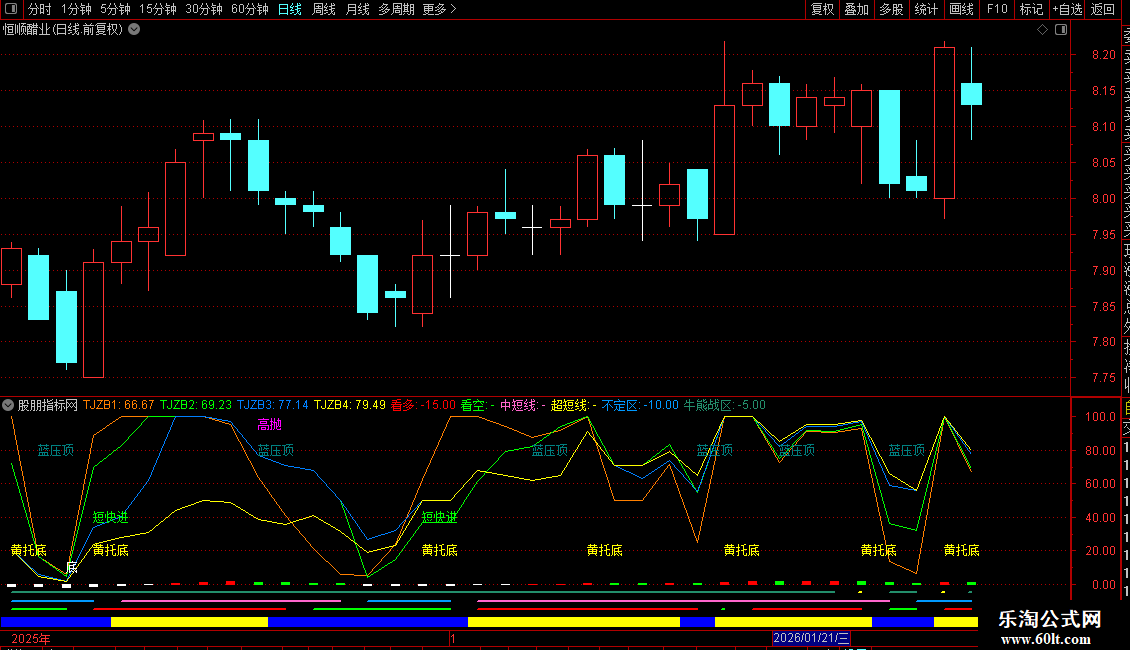
Task: Click the 牛熊战区: -5.00 indicator label
Action: point(725,405)
